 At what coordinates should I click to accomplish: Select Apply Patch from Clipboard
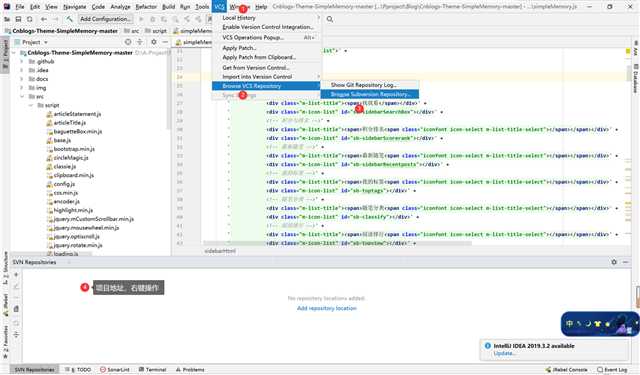(x=267, y=57)
